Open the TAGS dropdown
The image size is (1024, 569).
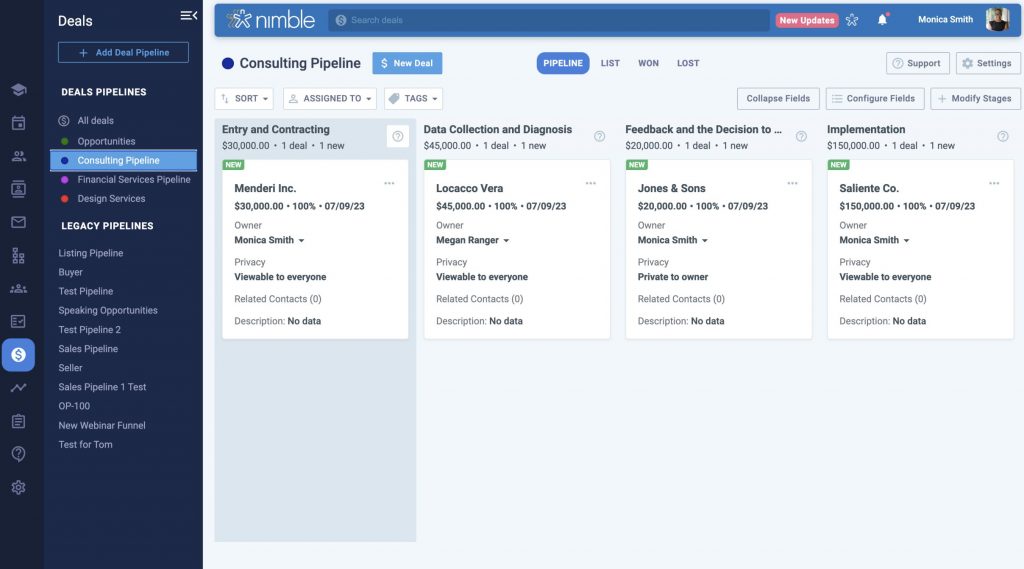click(x=413, y=99)
